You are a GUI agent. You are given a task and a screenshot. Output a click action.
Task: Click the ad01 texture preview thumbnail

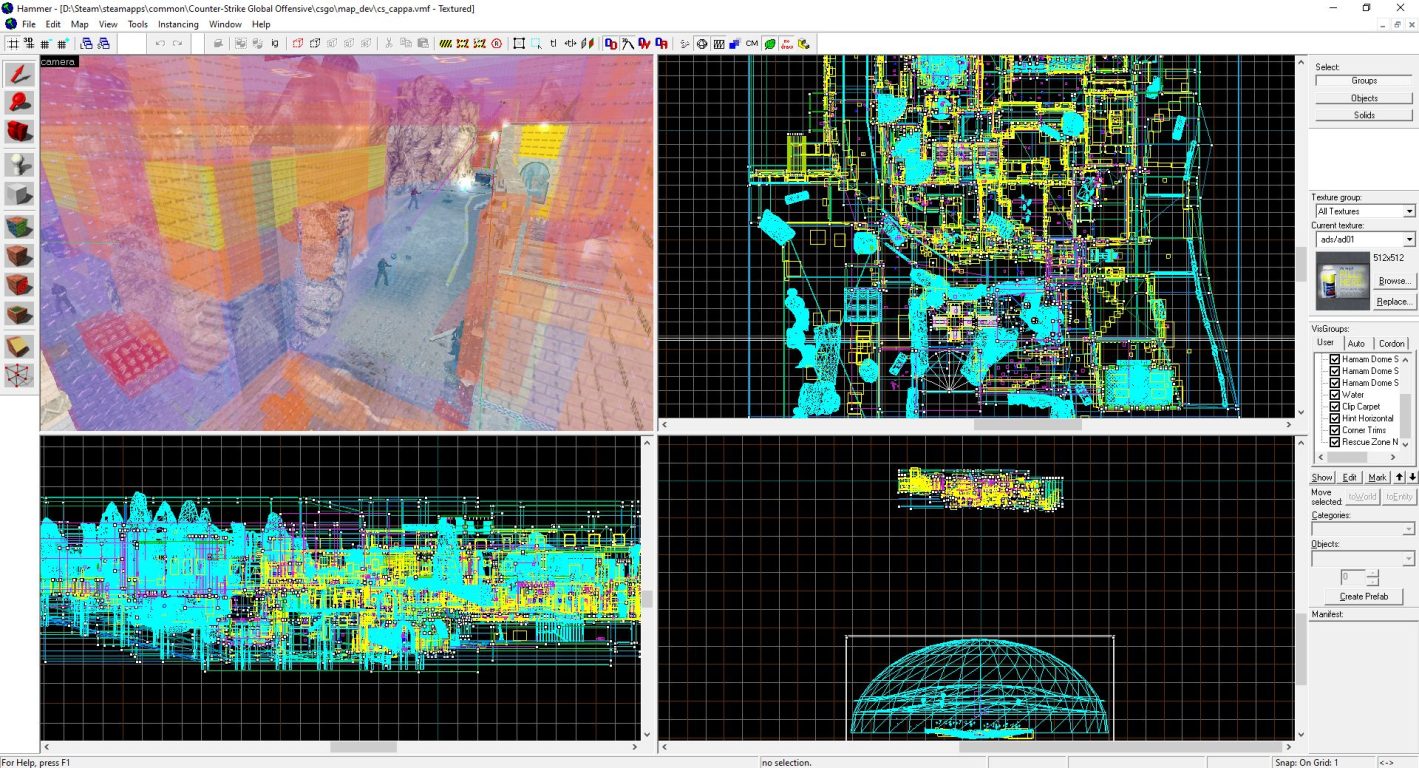pos(1342,281)
